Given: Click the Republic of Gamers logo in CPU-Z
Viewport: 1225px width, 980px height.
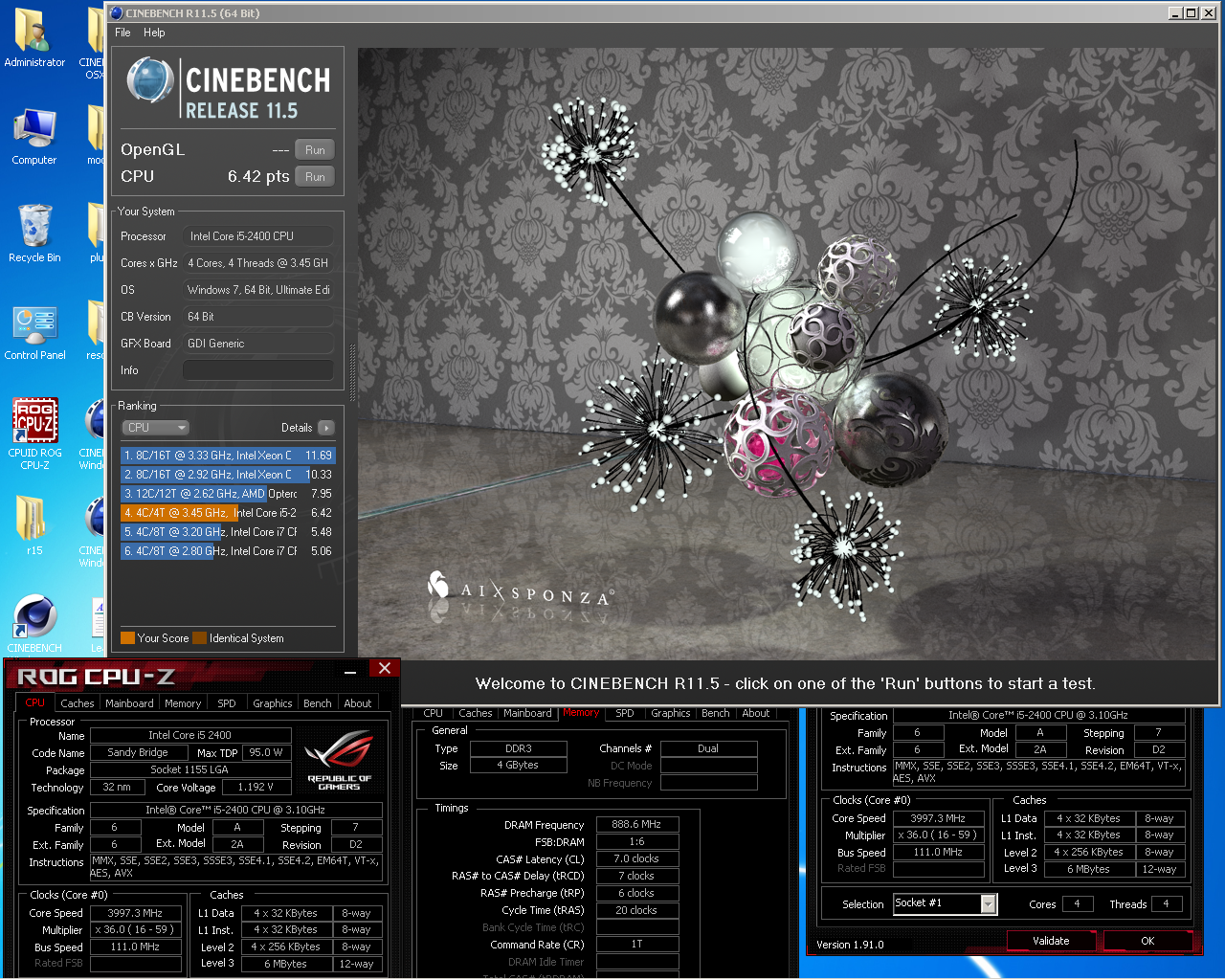Looking at the screenshot, I should point(340,760).
